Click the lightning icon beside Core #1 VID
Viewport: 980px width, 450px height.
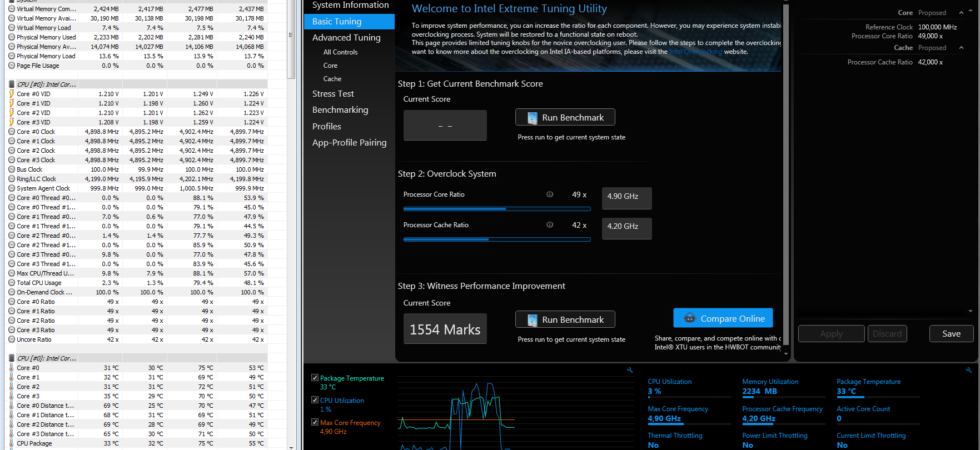point(11,103)
